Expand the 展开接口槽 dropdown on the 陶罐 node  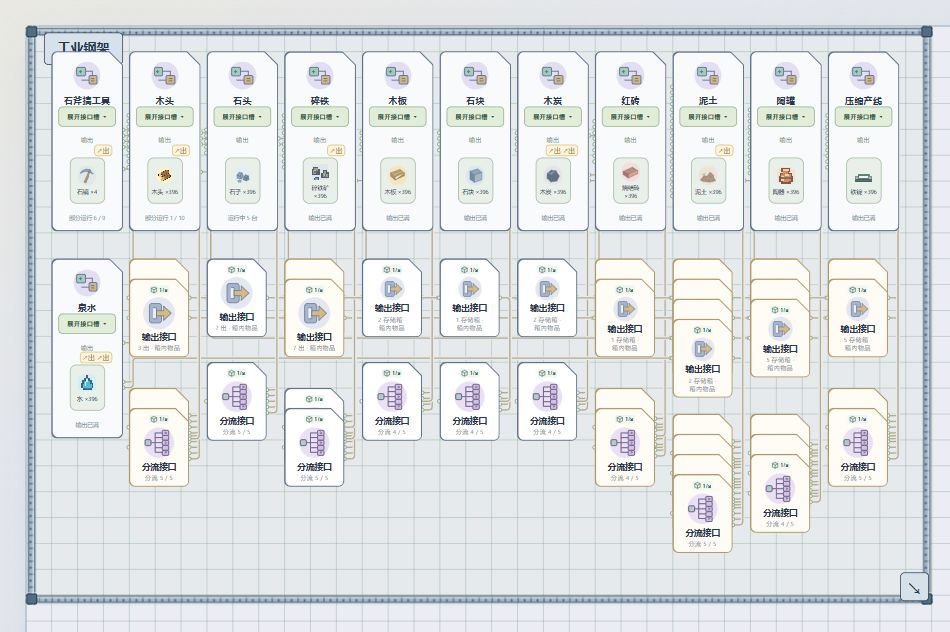click(x=785, y=117)
